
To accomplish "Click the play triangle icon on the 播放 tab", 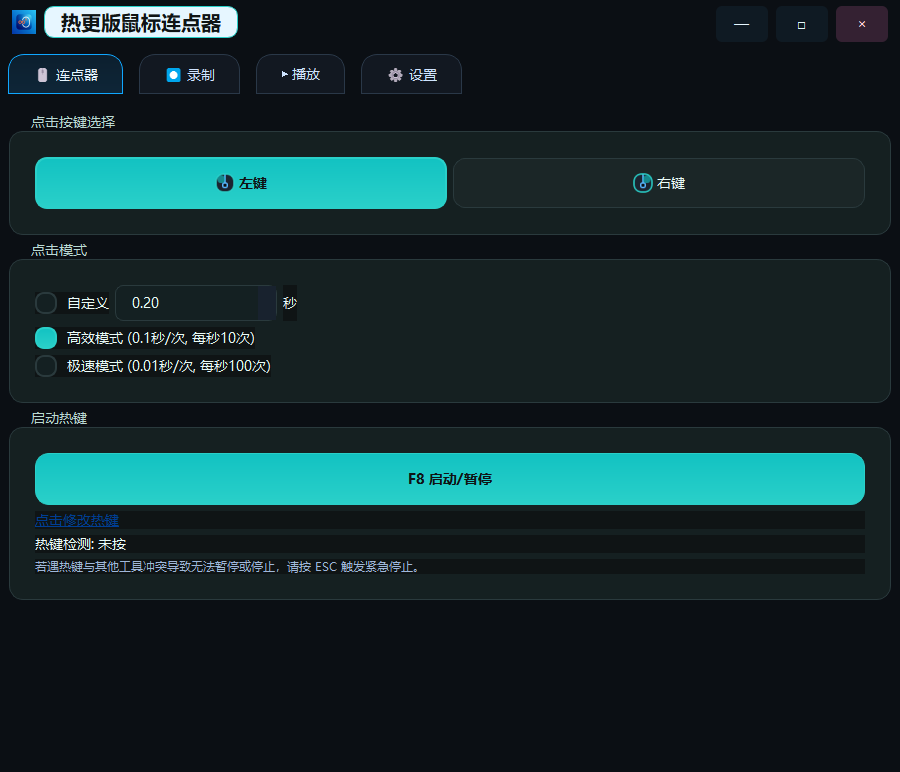I will click(284, 74).
